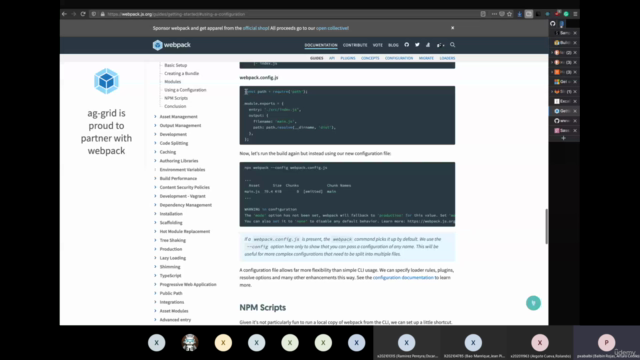Open the Progressive Web Application guide
This screenshot has width=640, height=360.
pyautogui.click(x=188, y=284)
